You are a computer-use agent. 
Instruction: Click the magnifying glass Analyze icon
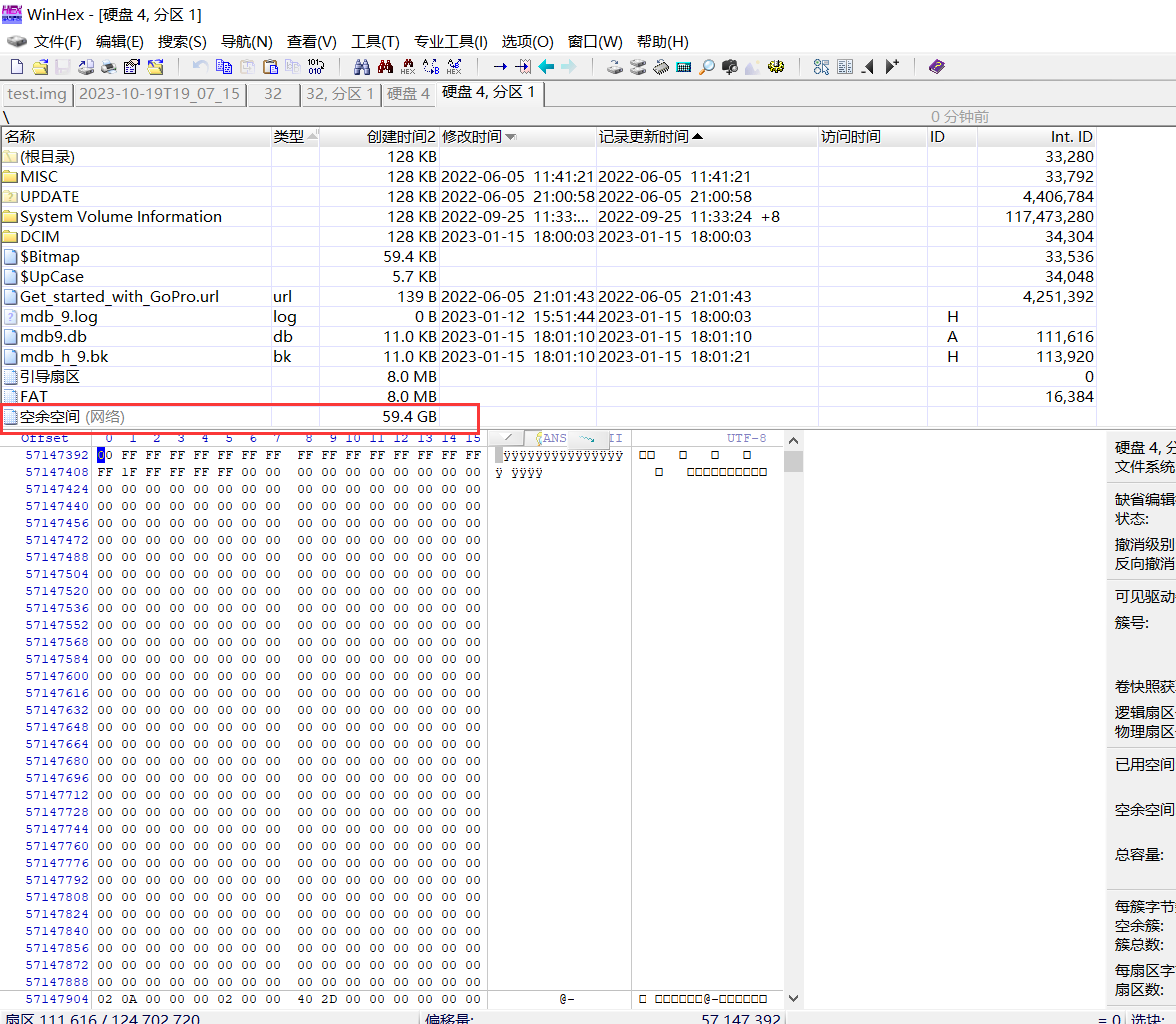706,67
